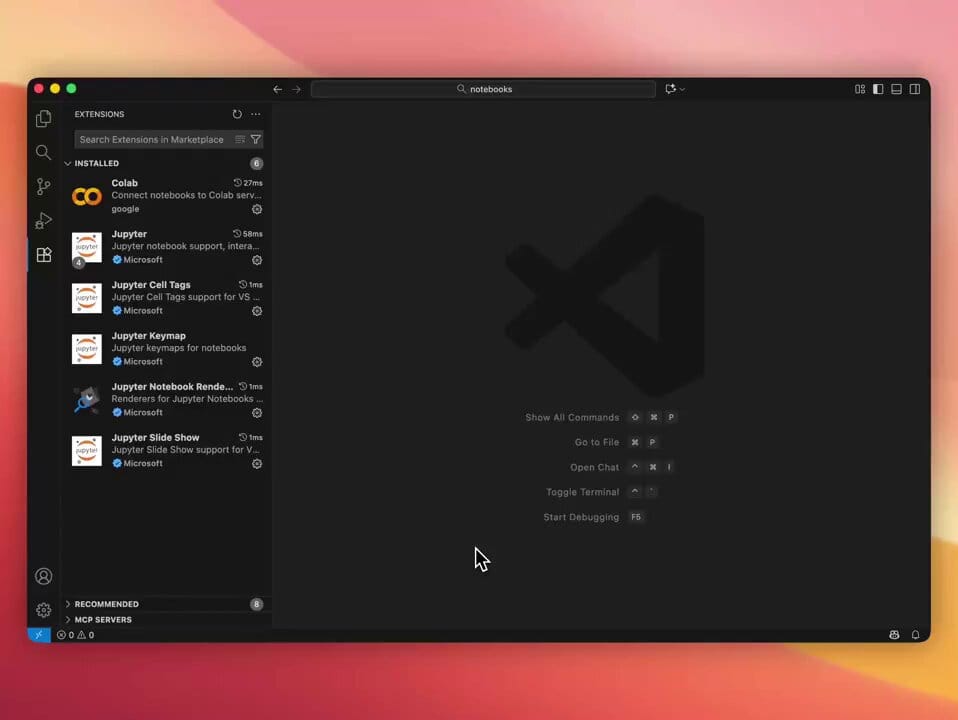This screenshot has width=958, height=720.
Task: Toggle the primary side bar visibility
Action: coord(878,89)
